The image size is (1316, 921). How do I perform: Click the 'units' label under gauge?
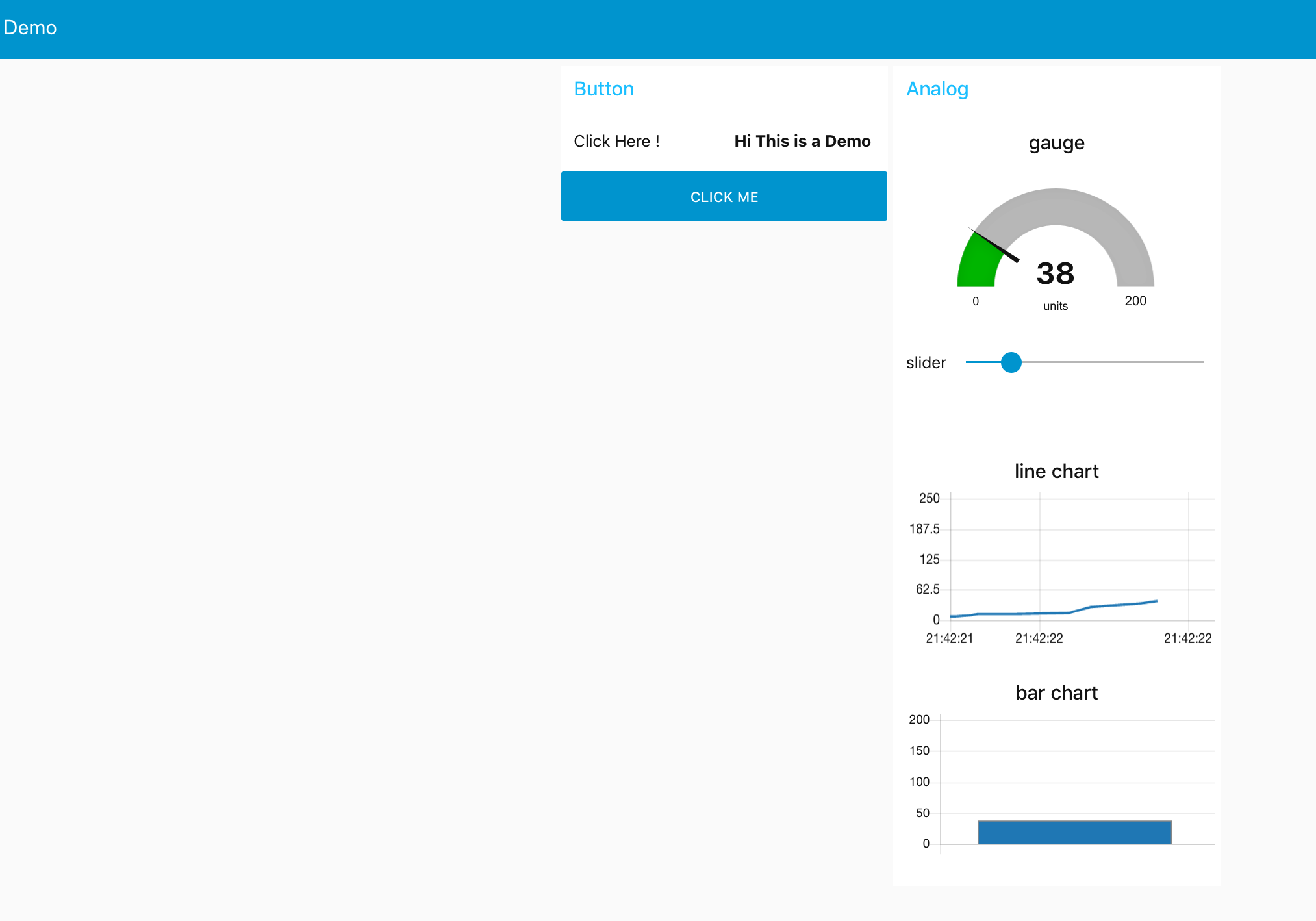pyautogui.click(x=1055, y=306)
